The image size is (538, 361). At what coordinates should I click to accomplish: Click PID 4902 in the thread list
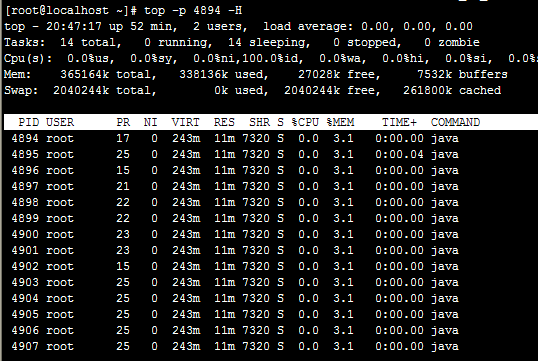[25, 267]
